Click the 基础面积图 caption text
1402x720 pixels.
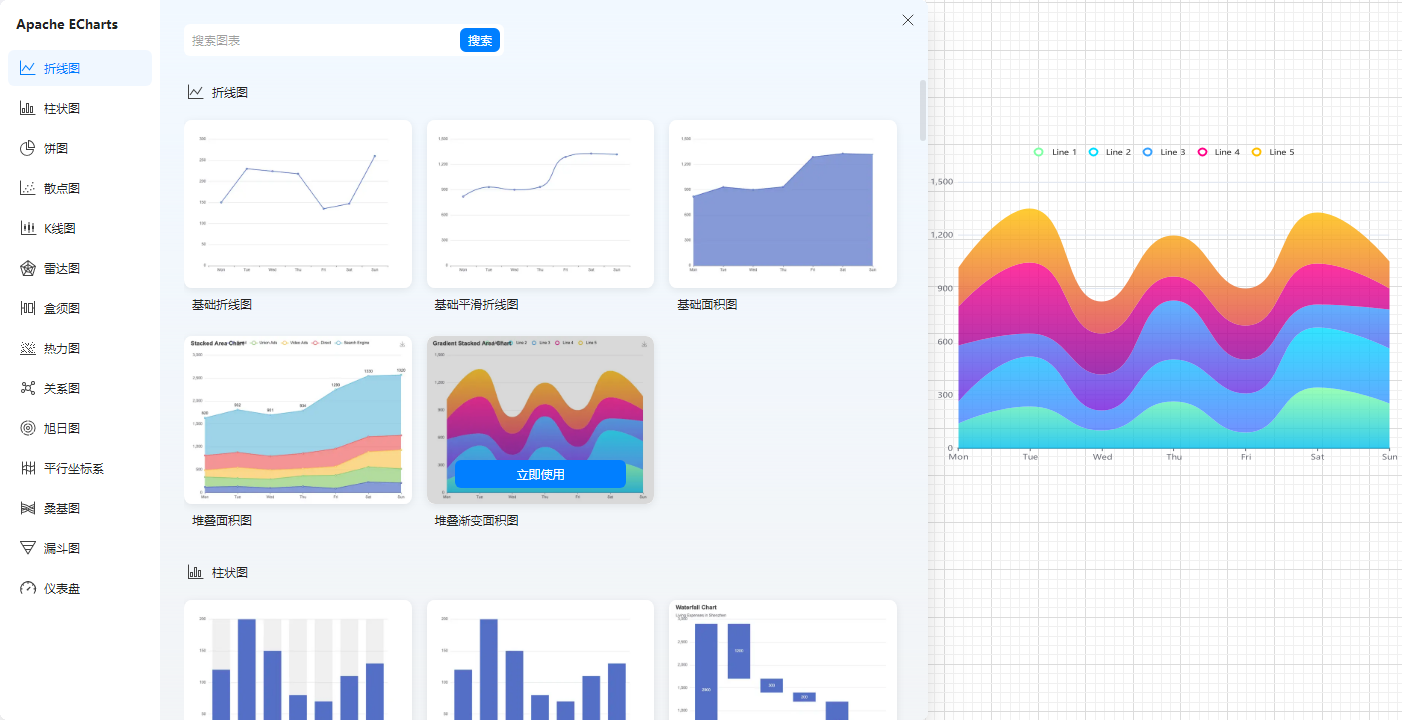tap(707, 304)
